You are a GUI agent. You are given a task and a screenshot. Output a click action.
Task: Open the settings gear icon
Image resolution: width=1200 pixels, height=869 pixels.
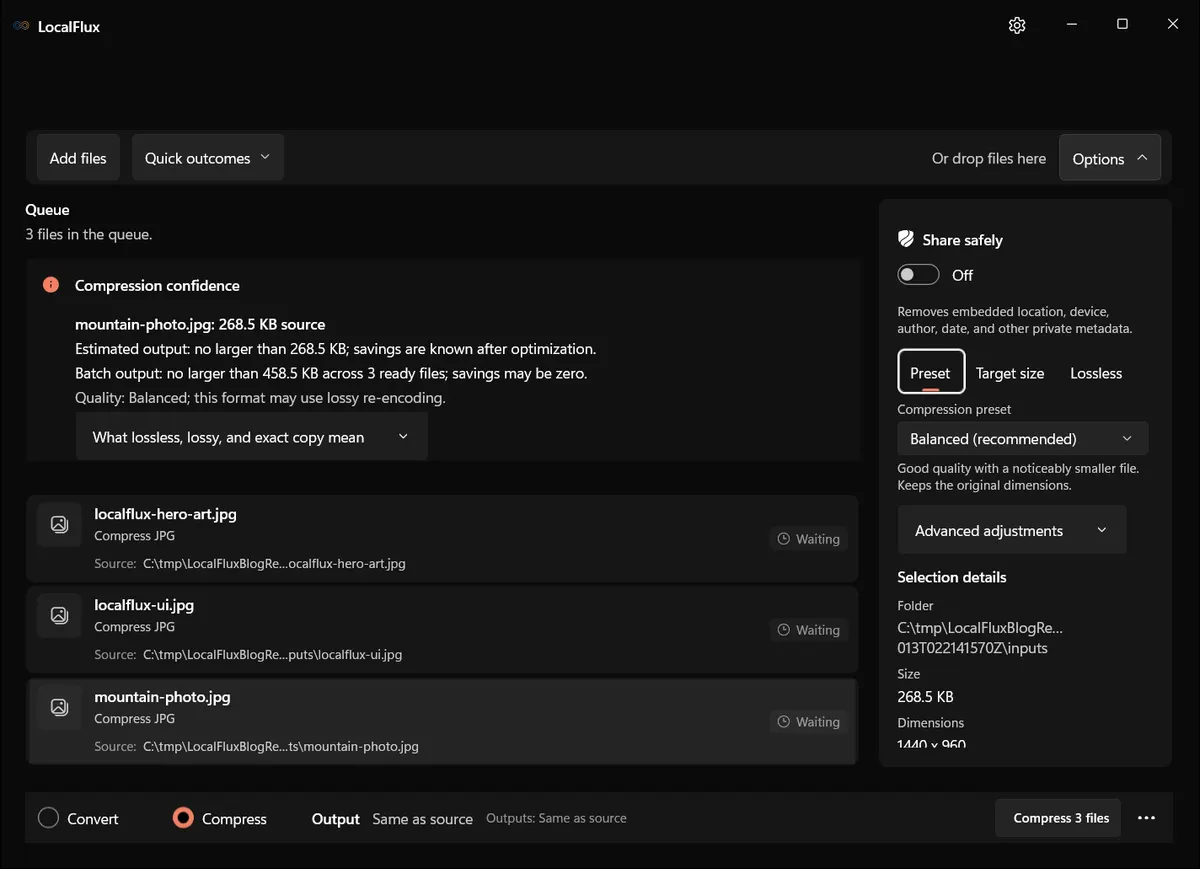click(x=1017, y=25)
